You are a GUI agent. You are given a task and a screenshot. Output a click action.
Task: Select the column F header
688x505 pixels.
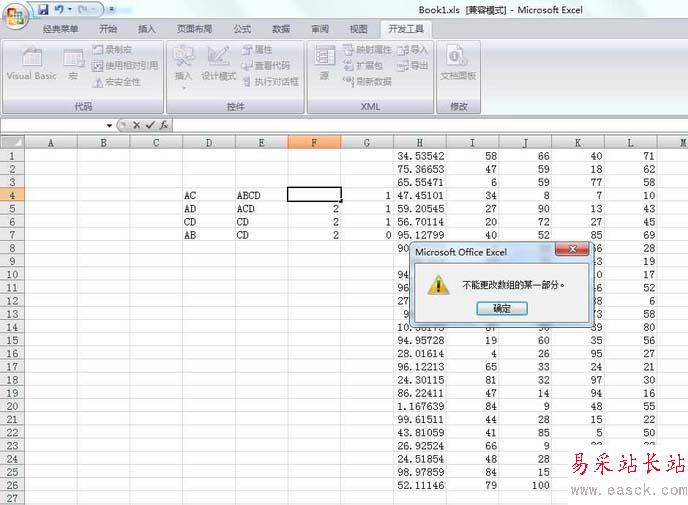314,143
